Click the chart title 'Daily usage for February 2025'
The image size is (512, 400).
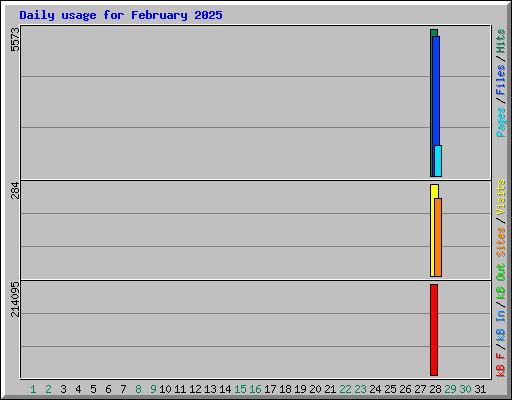[121, 15]
